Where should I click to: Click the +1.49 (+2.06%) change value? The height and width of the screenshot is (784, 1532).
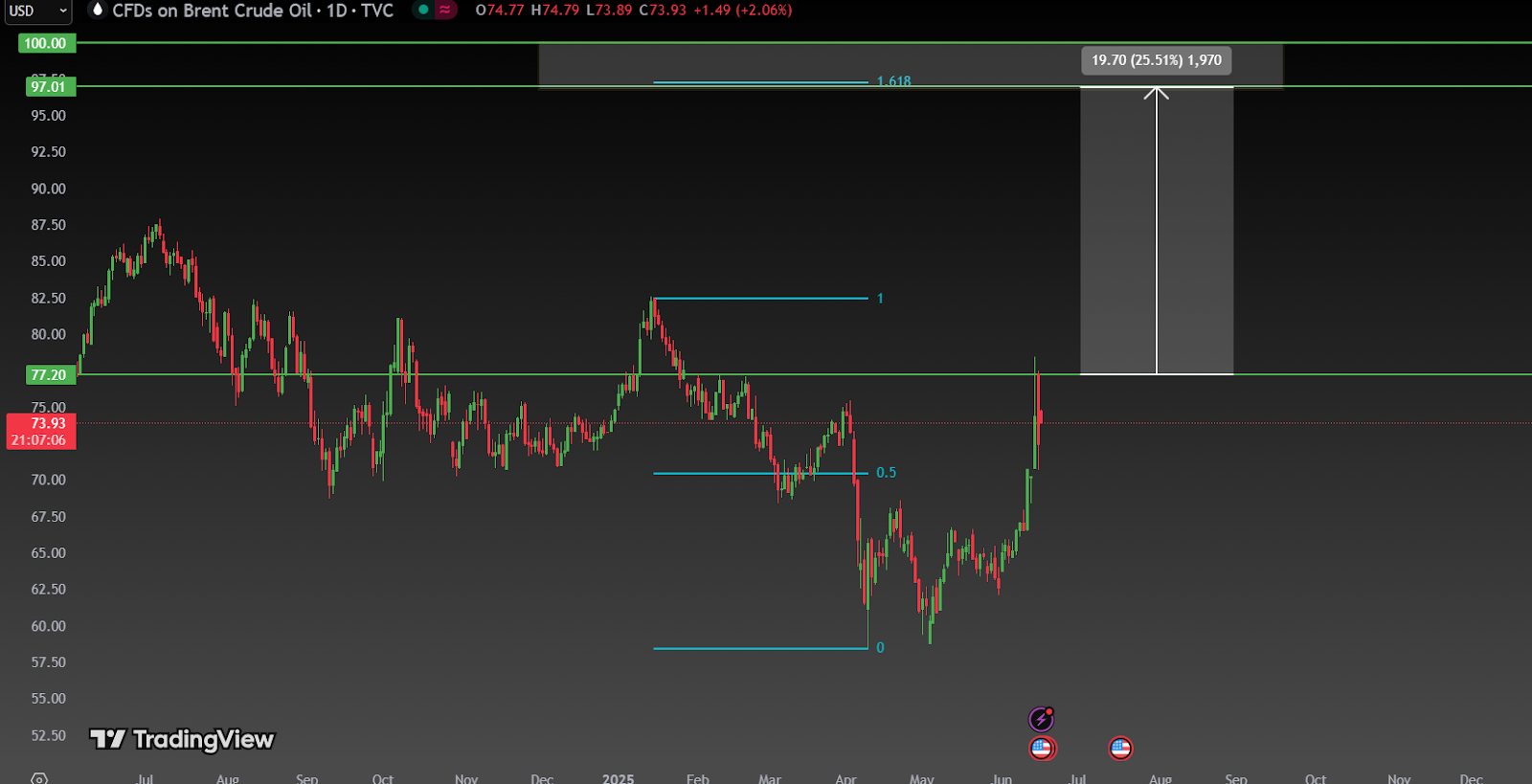pyautogui.click(x=743, y=11)
